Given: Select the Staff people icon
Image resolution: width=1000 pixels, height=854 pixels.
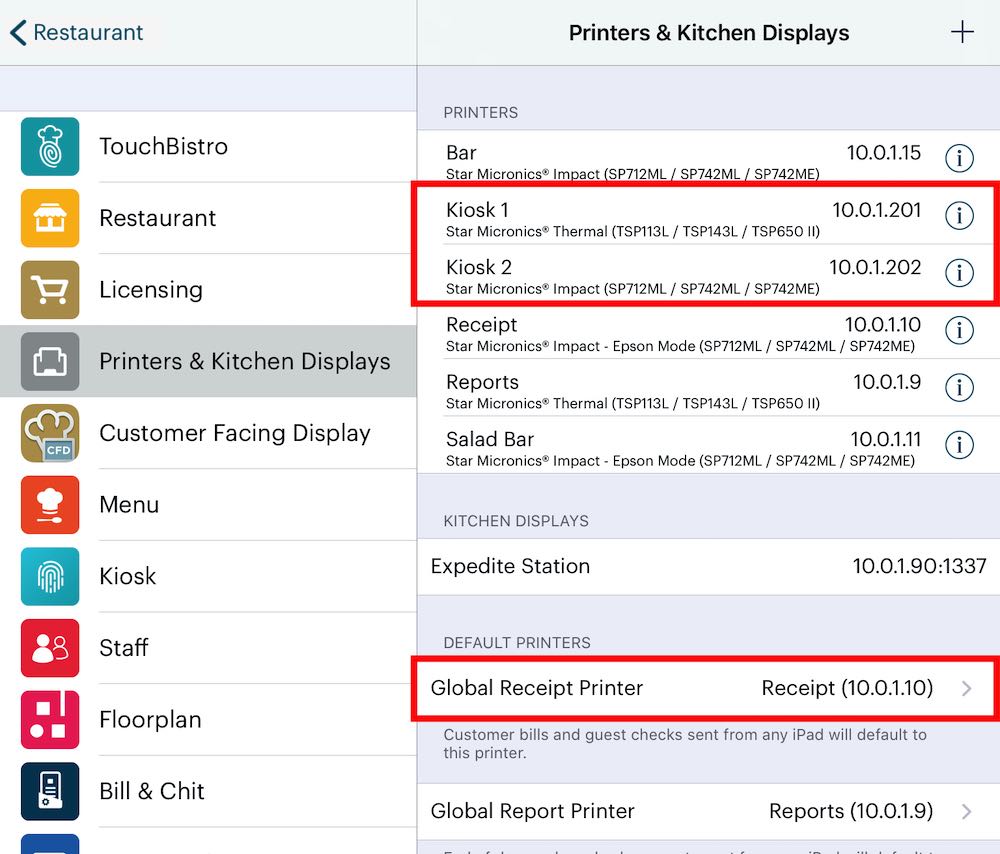Looking at the screenshot, I should (50, 648).
